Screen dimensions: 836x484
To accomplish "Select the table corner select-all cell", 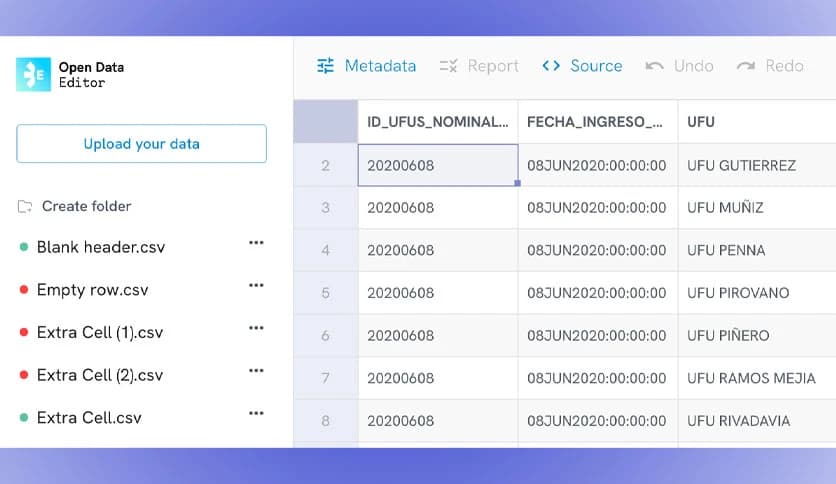I will coord(325,122).
